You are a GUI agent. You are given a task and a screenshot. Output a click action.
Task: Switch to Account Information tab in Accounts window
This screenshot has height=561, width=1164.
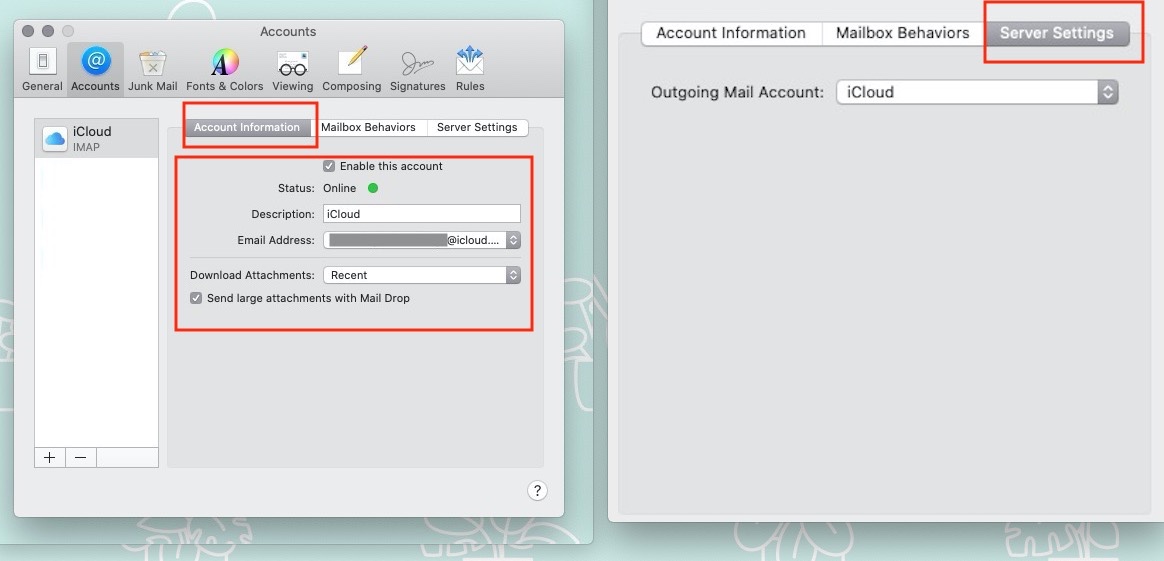246,128
